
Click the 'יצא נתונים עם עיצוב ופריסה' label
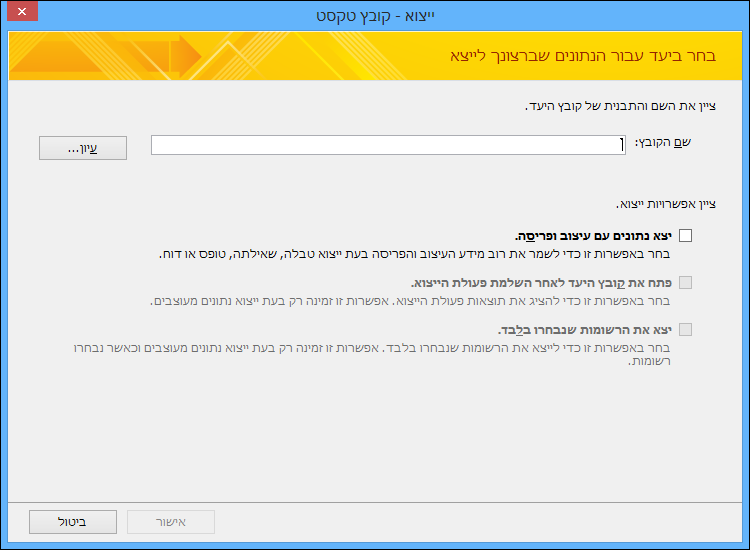tap(593, 236)
